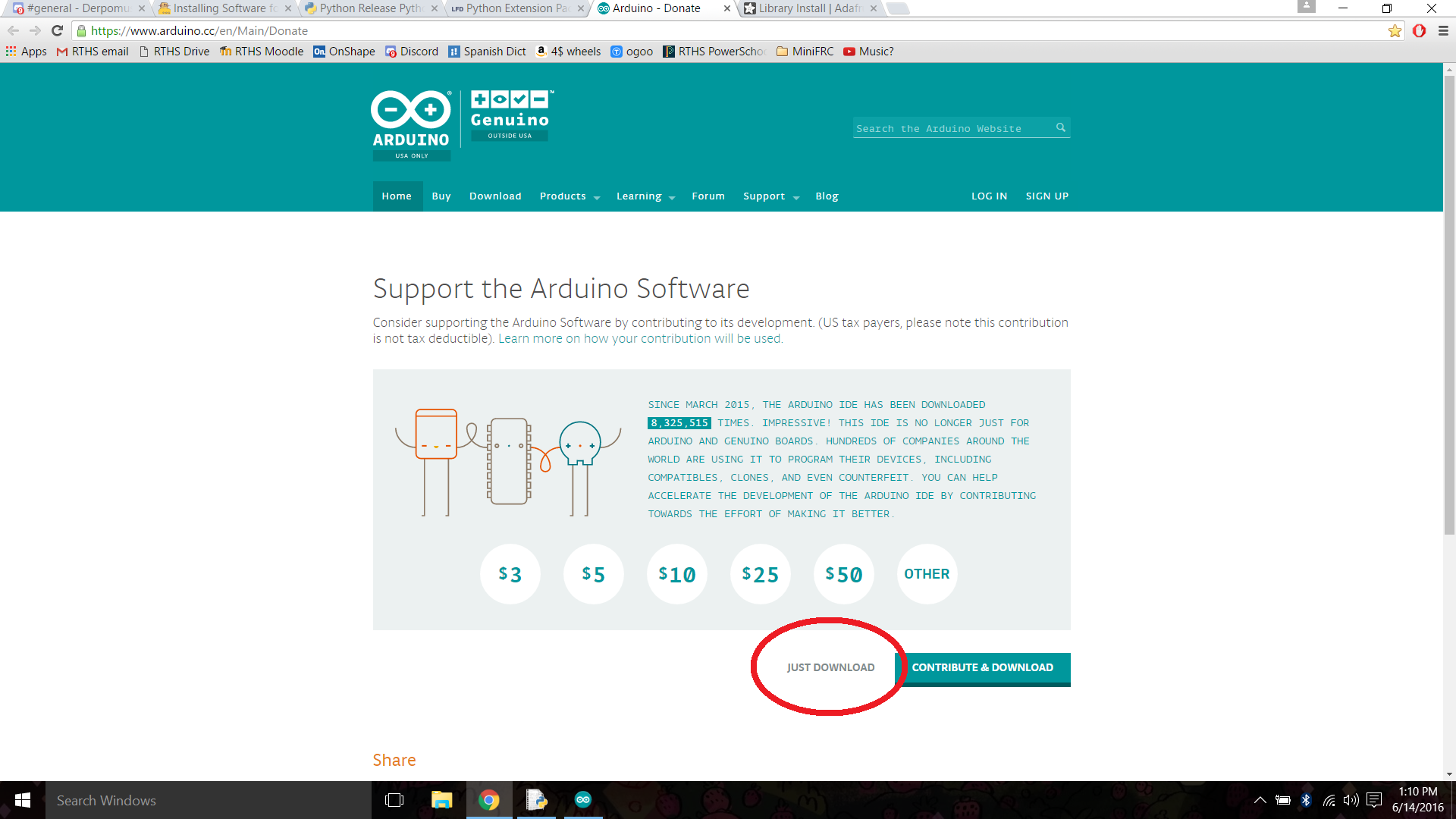Choose the $50 donation circle
Image resolution: width=1456 pixels, height=819 pixels.
(843, 574)
